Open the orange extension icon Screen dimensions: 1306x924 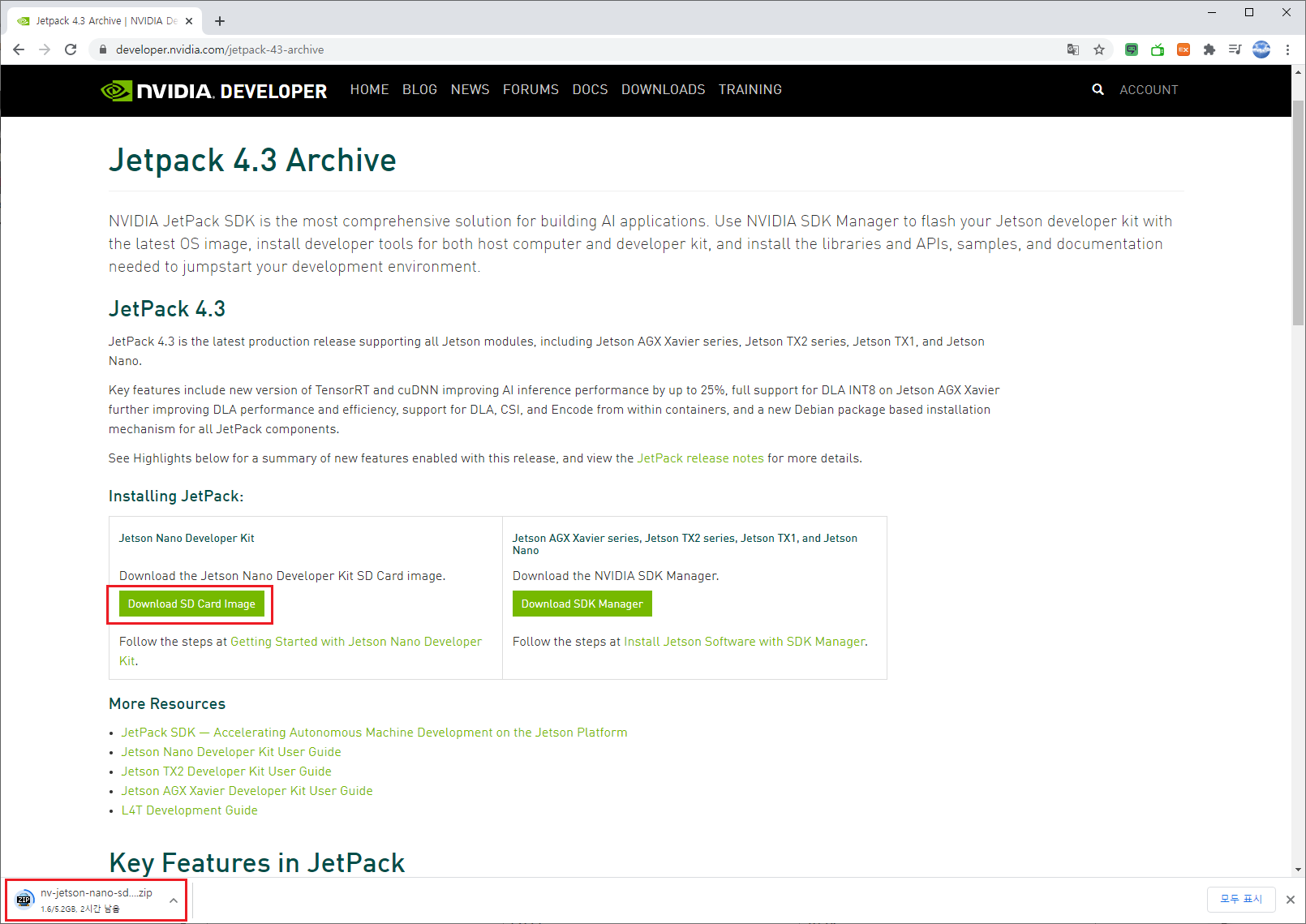(x=1184, y=49)
